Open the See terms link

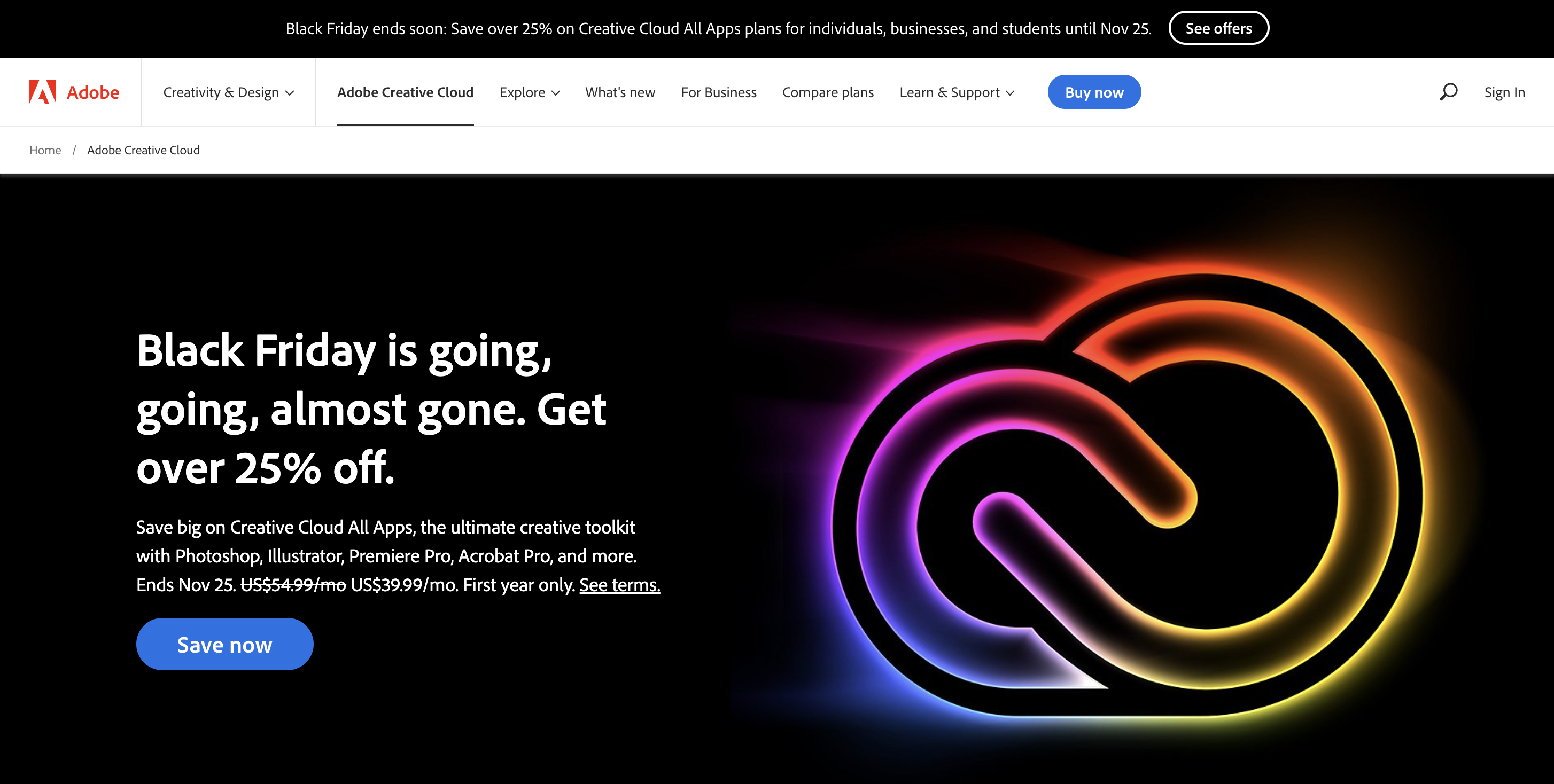point(619,584)
